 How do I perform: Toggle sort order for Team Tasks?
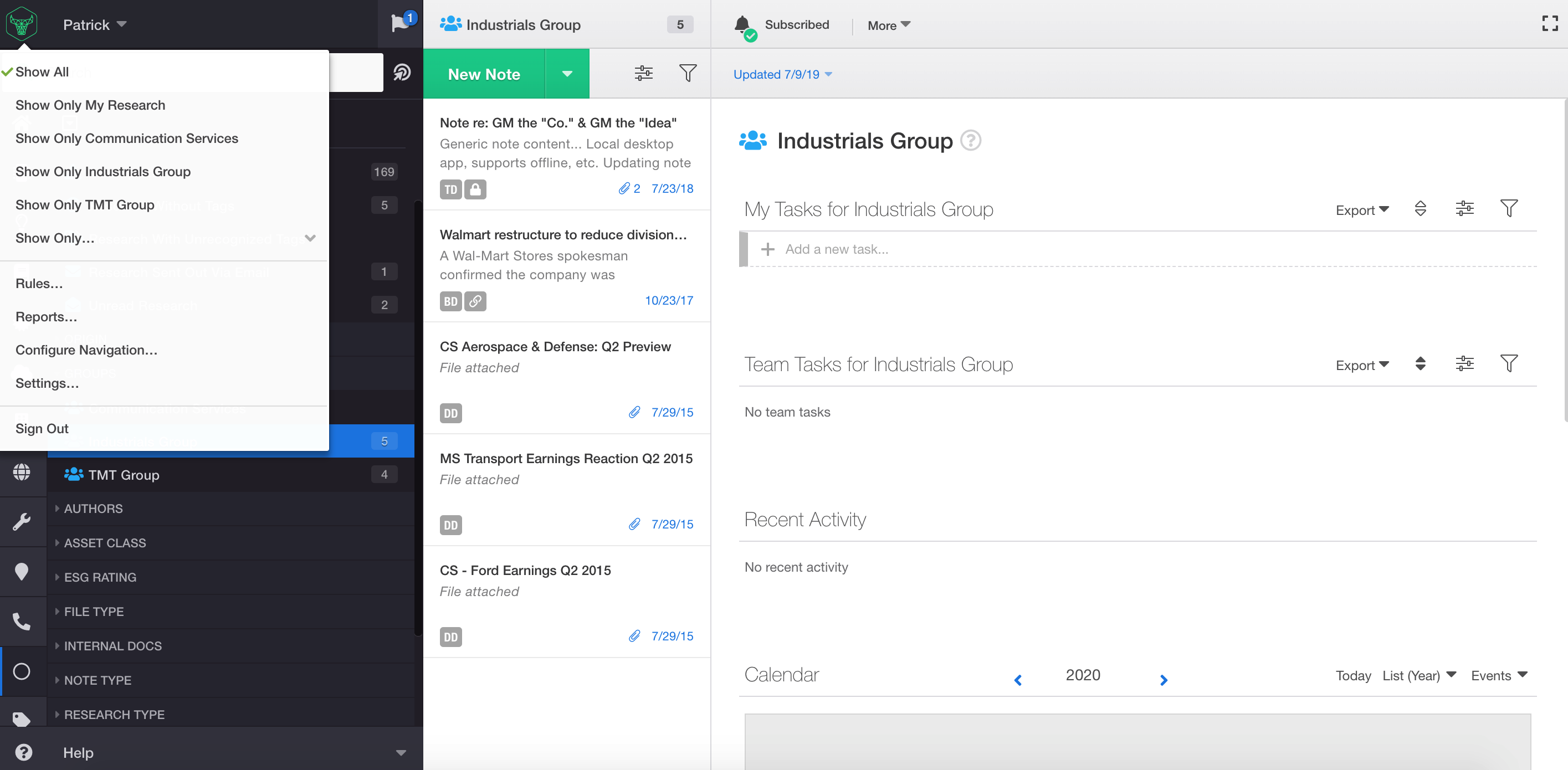1420,364
